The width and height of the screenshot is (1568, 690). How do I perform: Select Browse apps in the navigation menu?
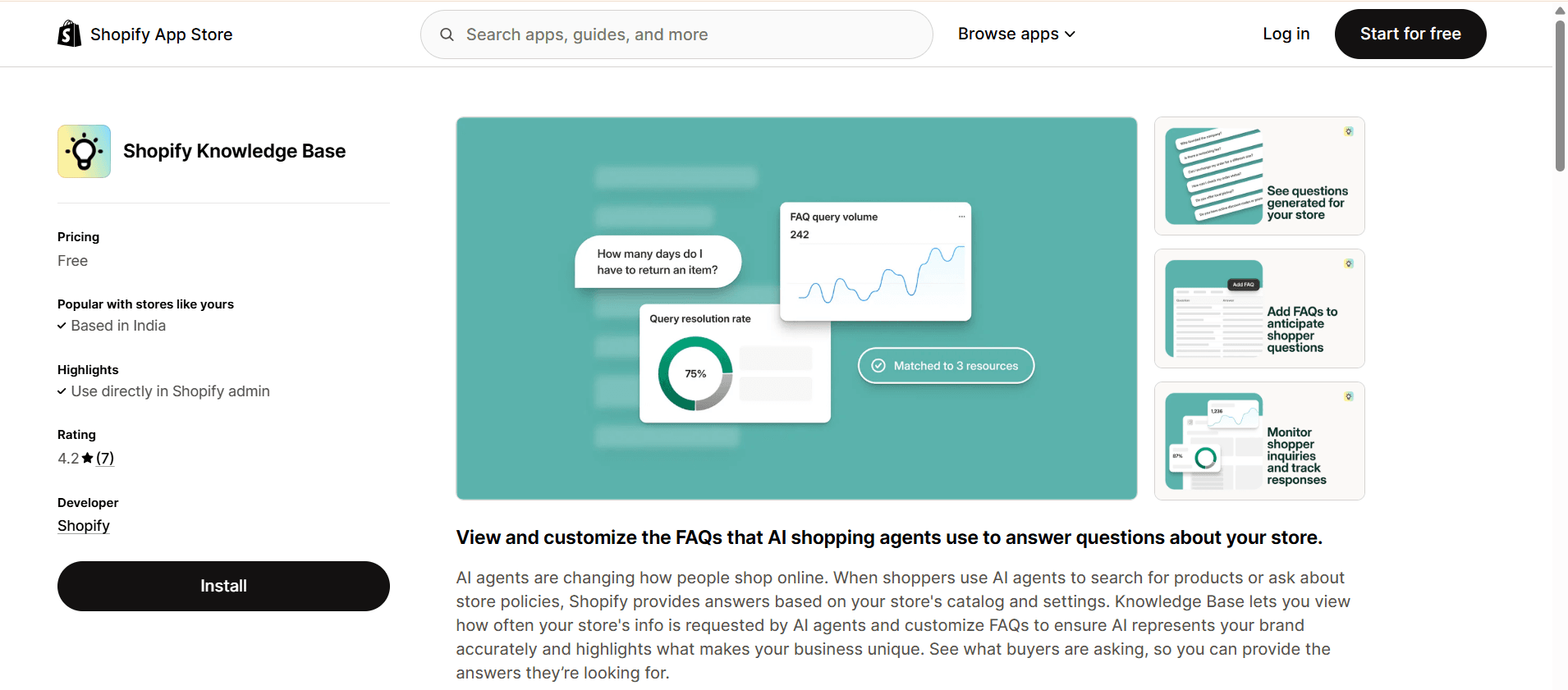click(x=1008, y=34)
